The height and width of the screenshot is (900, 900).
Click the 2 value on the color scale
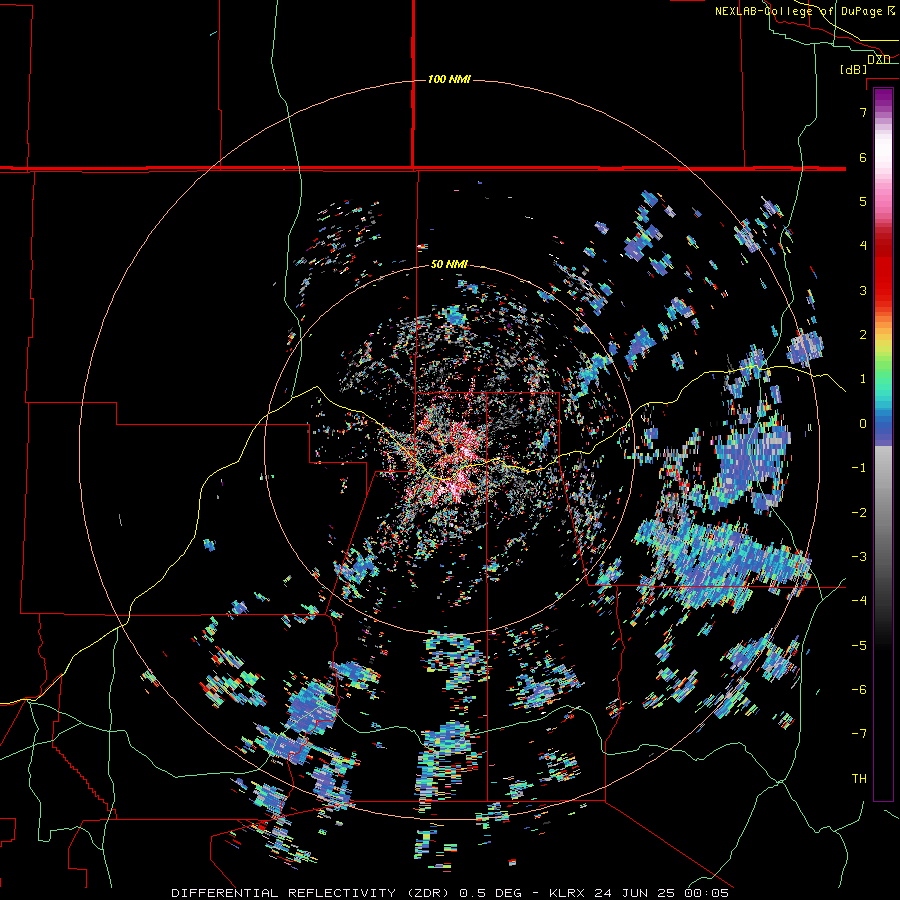point(863,335)
